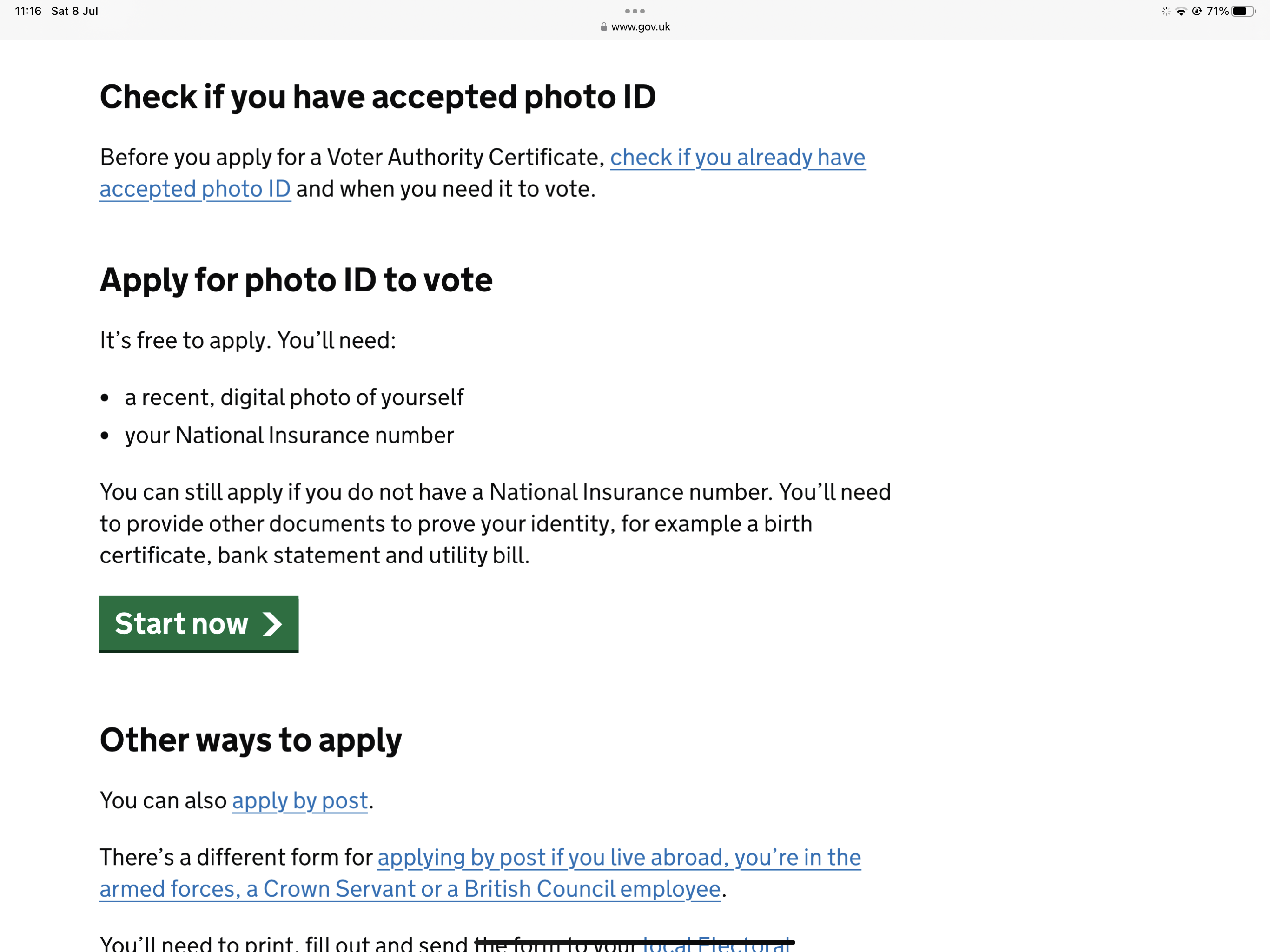
Task: Tap the three-dot multitasking menu
Action: 635,11
